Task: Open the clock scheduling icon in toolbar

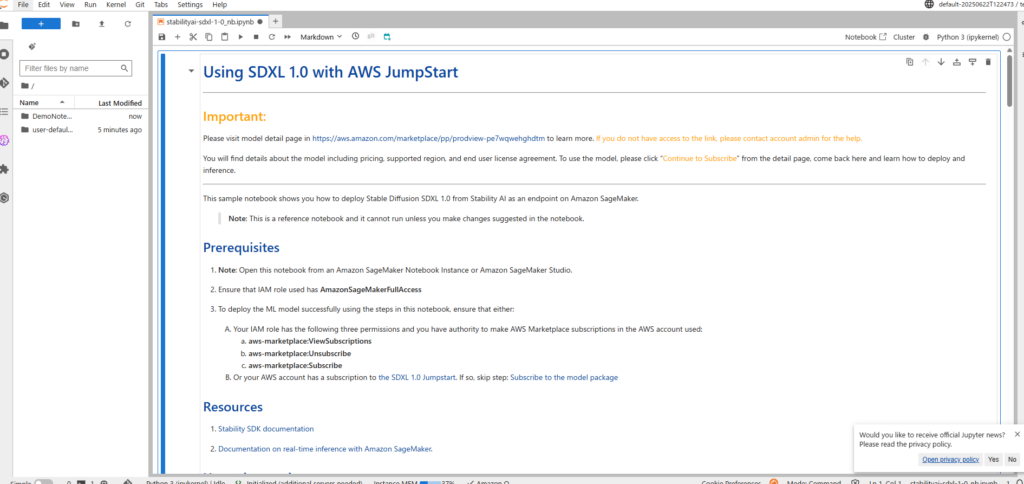Action: 355,37
